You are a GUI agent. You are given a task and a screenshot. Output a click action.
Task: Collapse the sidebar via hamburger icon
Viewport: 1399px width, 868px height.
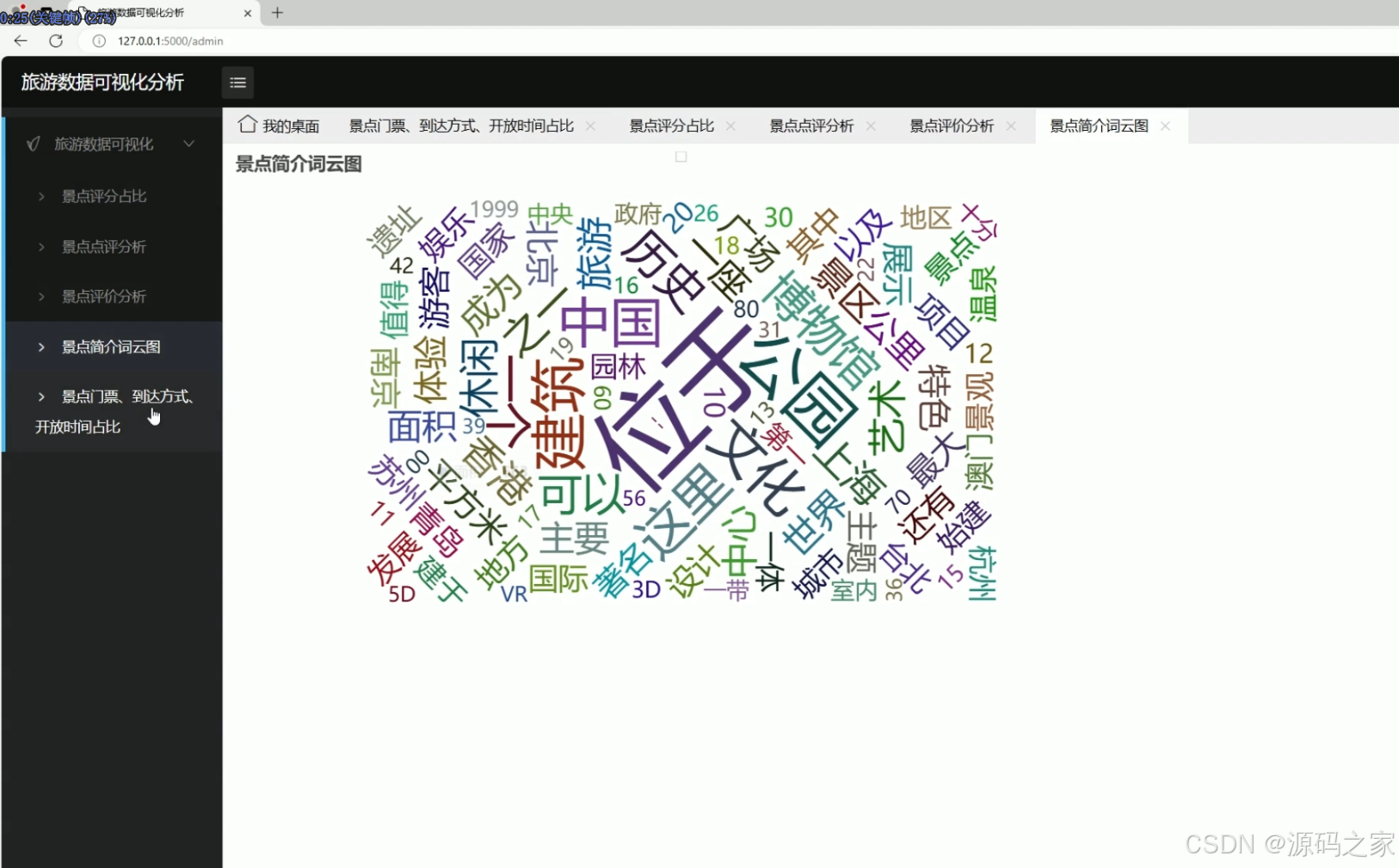237,82
